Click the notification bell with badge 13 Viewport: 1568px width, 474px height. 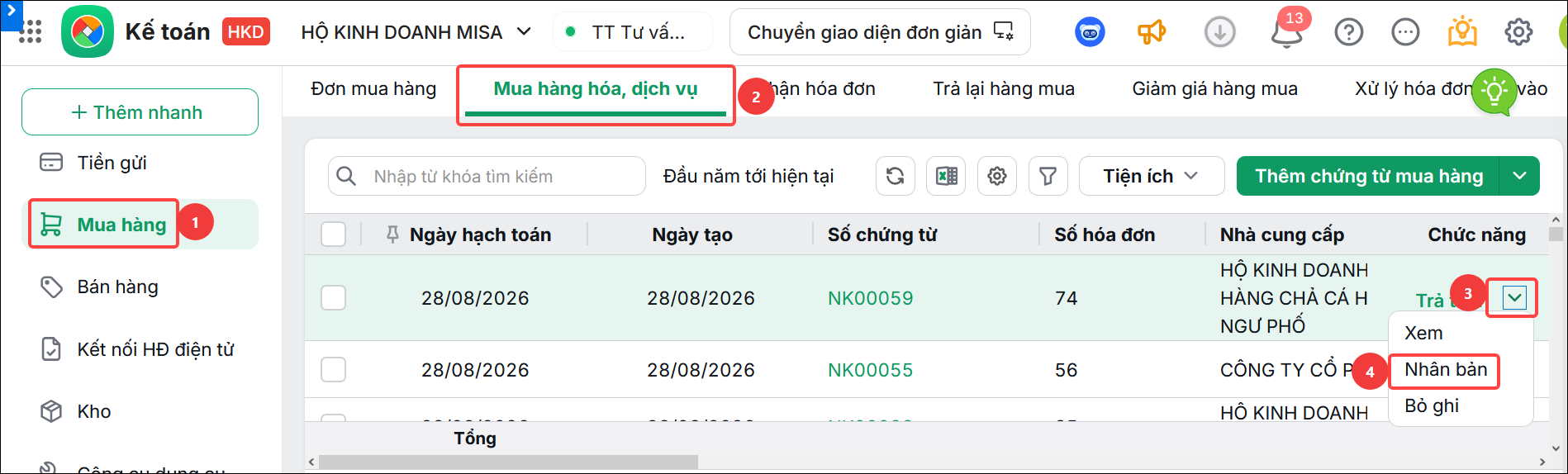pos(1287,31)
